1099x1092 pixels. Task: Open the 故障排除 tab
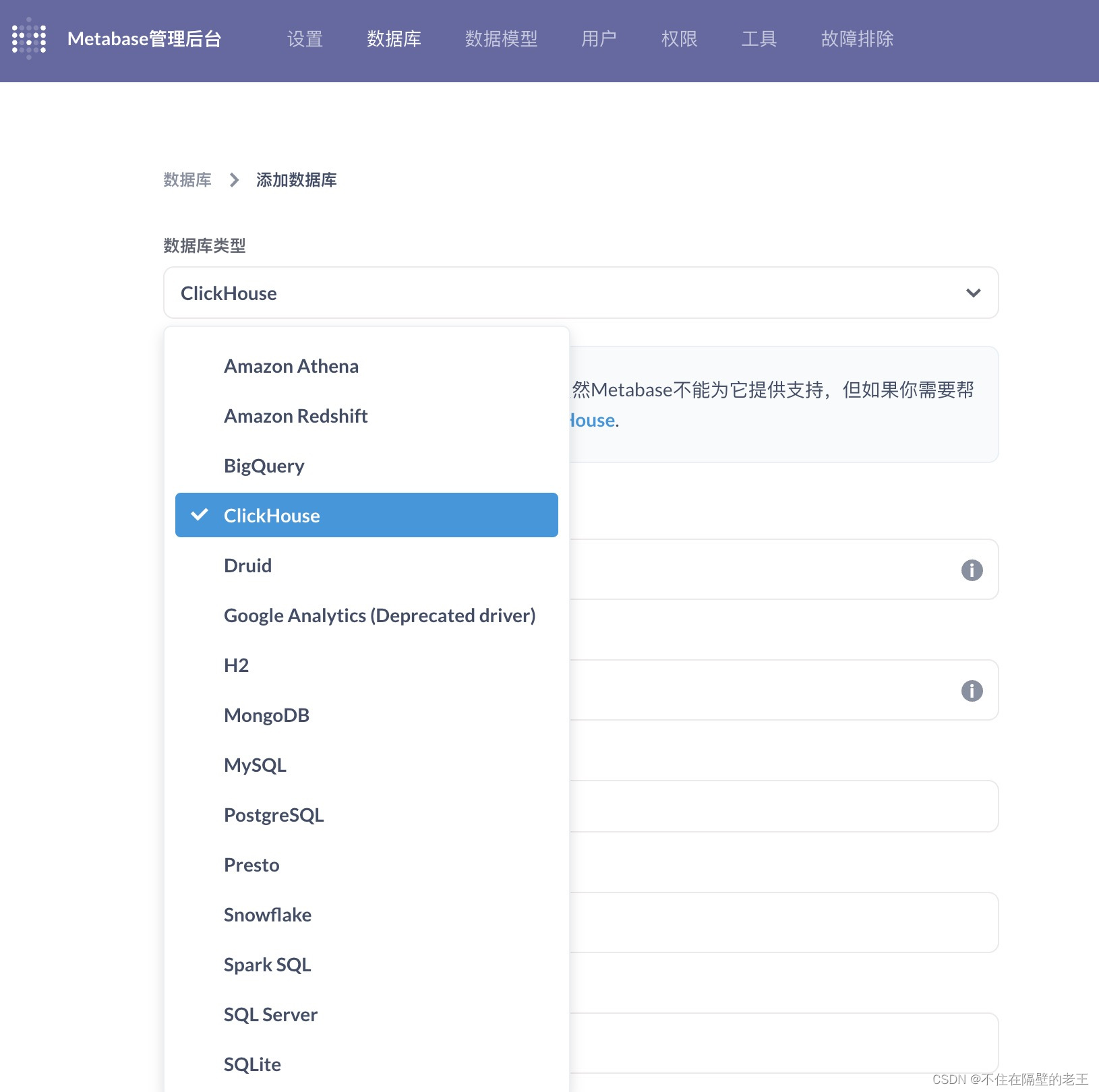pos(857,39)
